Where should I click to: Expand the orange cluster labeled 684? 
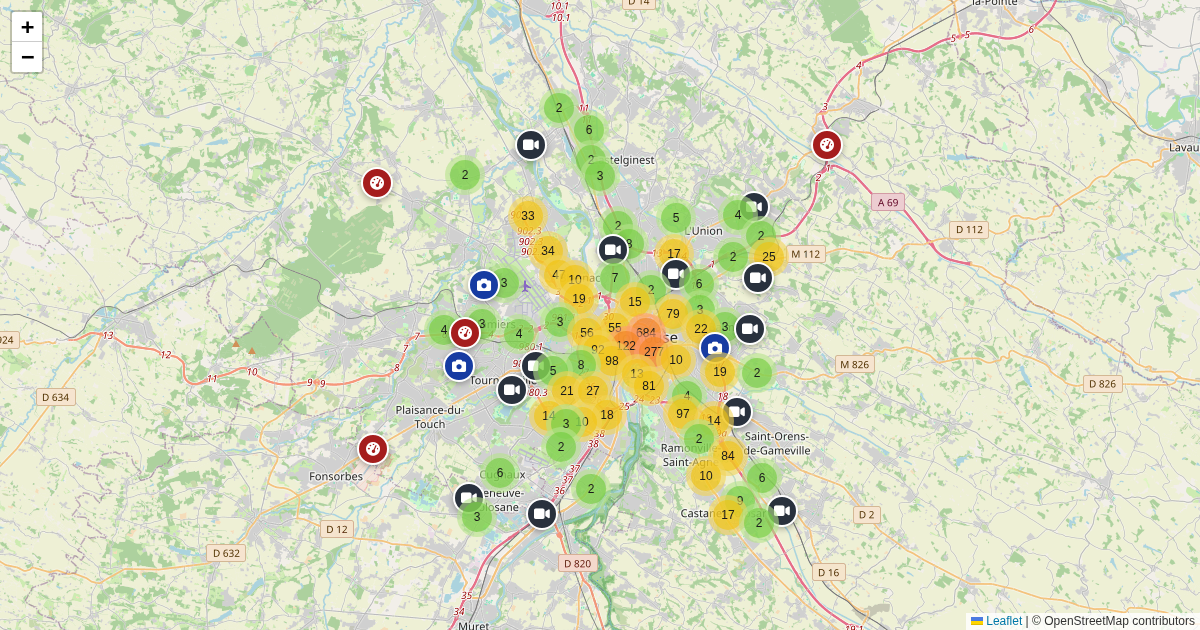[x=646, y=332]
